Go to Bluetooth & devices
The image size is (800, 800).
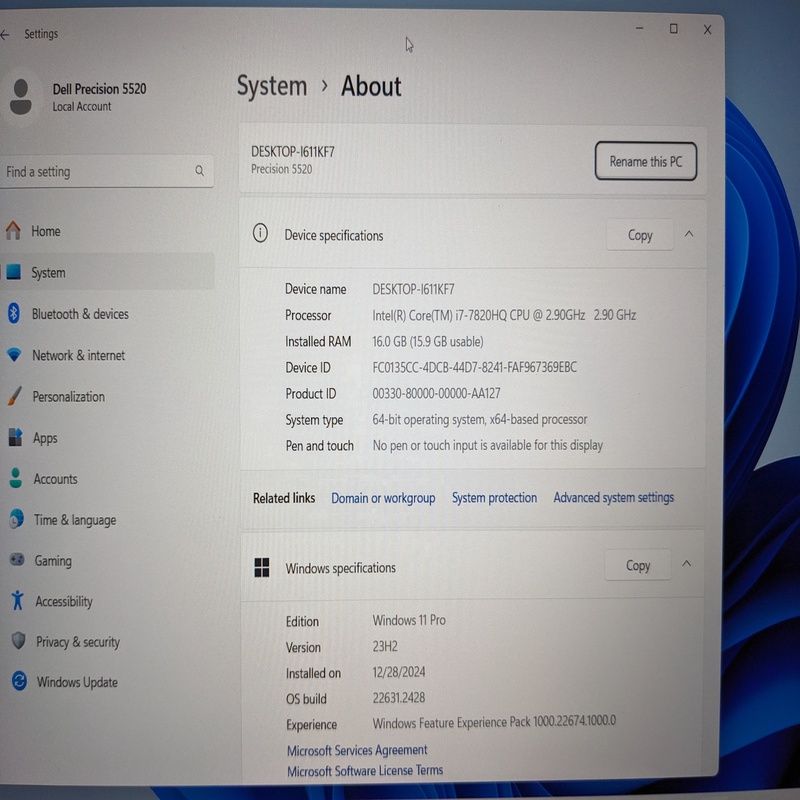point(108,314)
